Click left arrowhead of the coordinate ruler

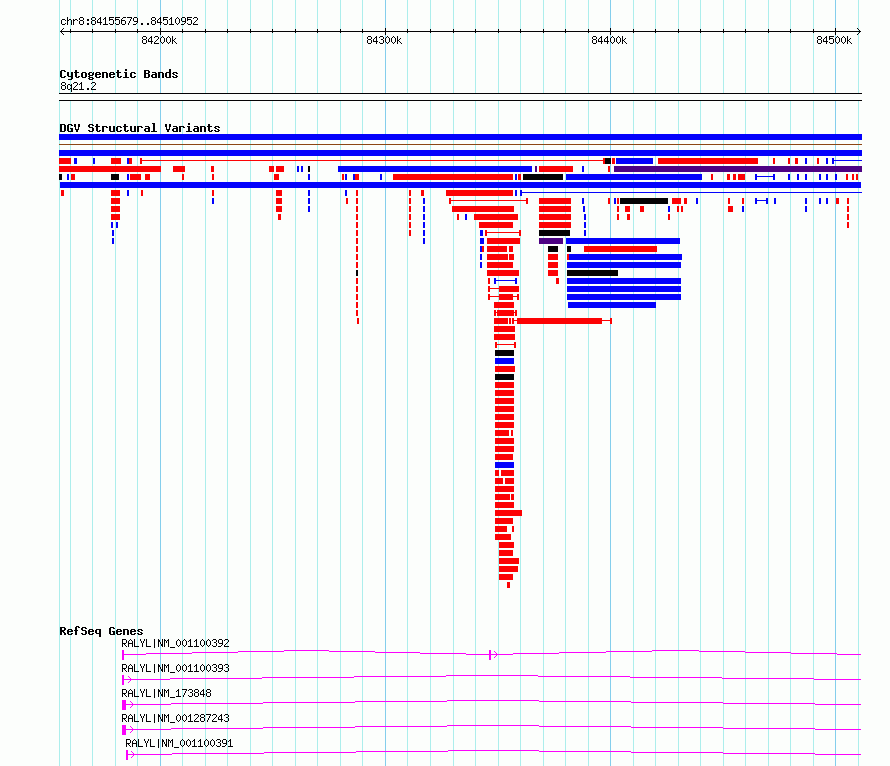[x=62, y=31]
